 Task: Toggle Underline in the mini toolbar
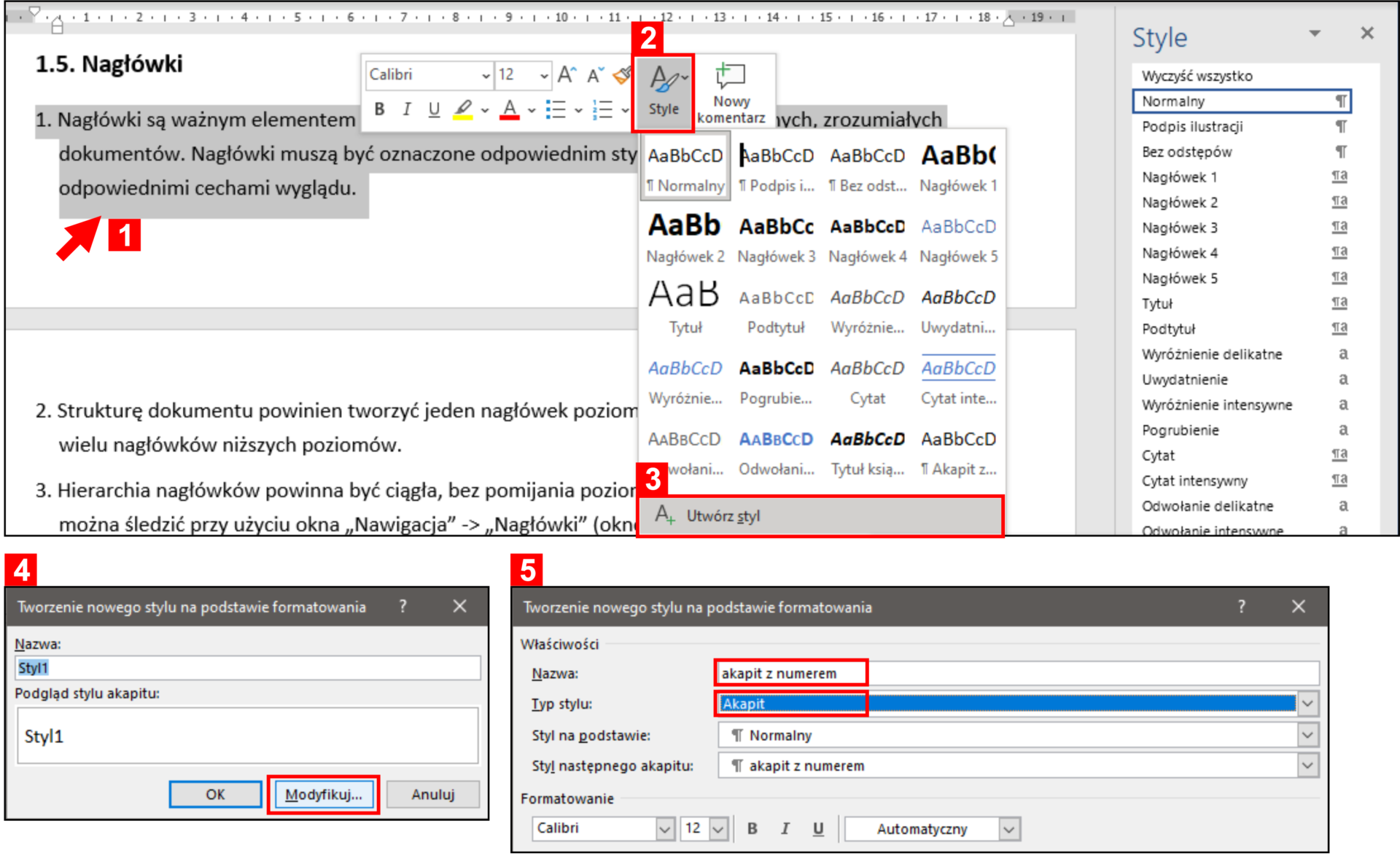pyautogui.click(x=434, y=109)
